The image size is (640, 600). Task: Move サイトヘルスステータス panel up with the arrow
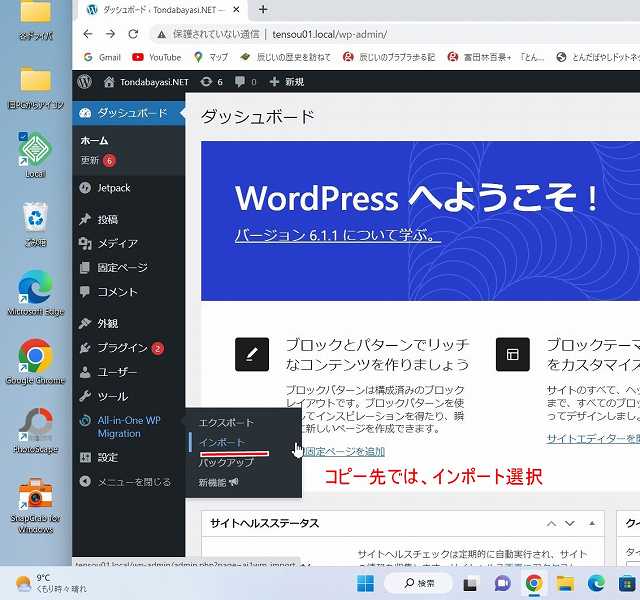(551, 523)
